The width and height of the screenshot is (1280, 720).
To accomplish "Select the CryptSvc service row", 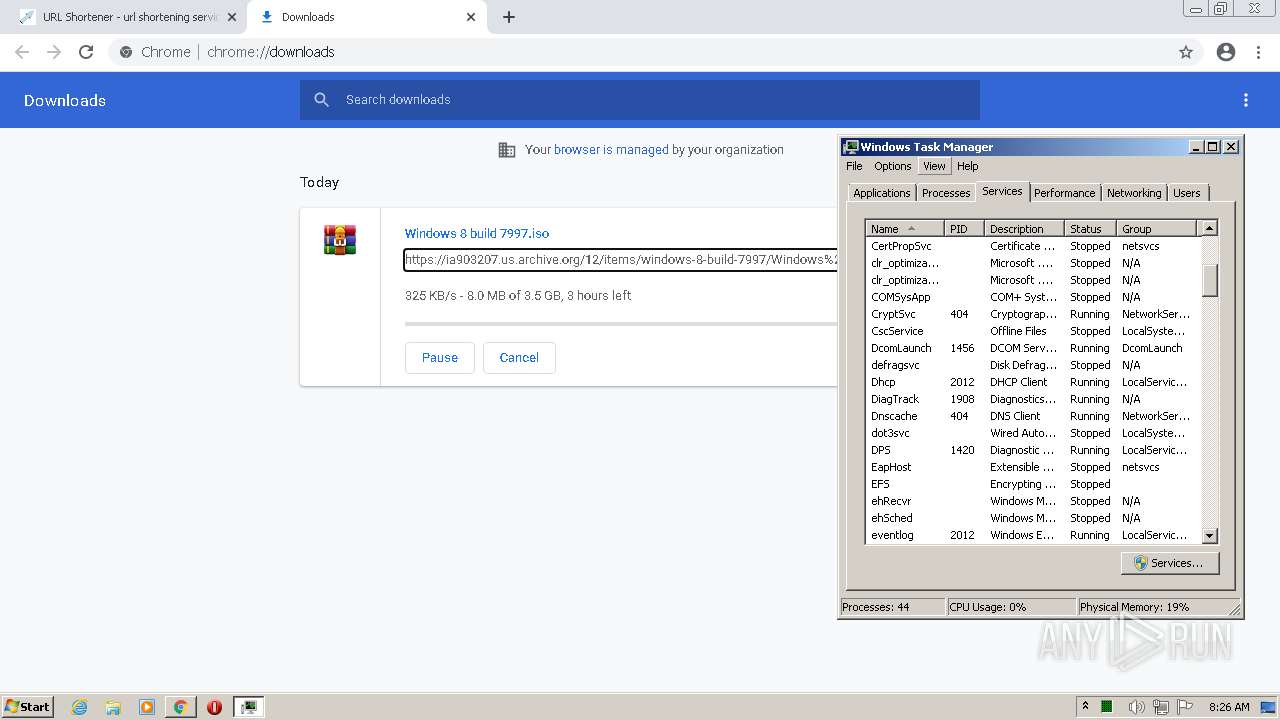I will pyautogui.click(x=1033, y=314).
